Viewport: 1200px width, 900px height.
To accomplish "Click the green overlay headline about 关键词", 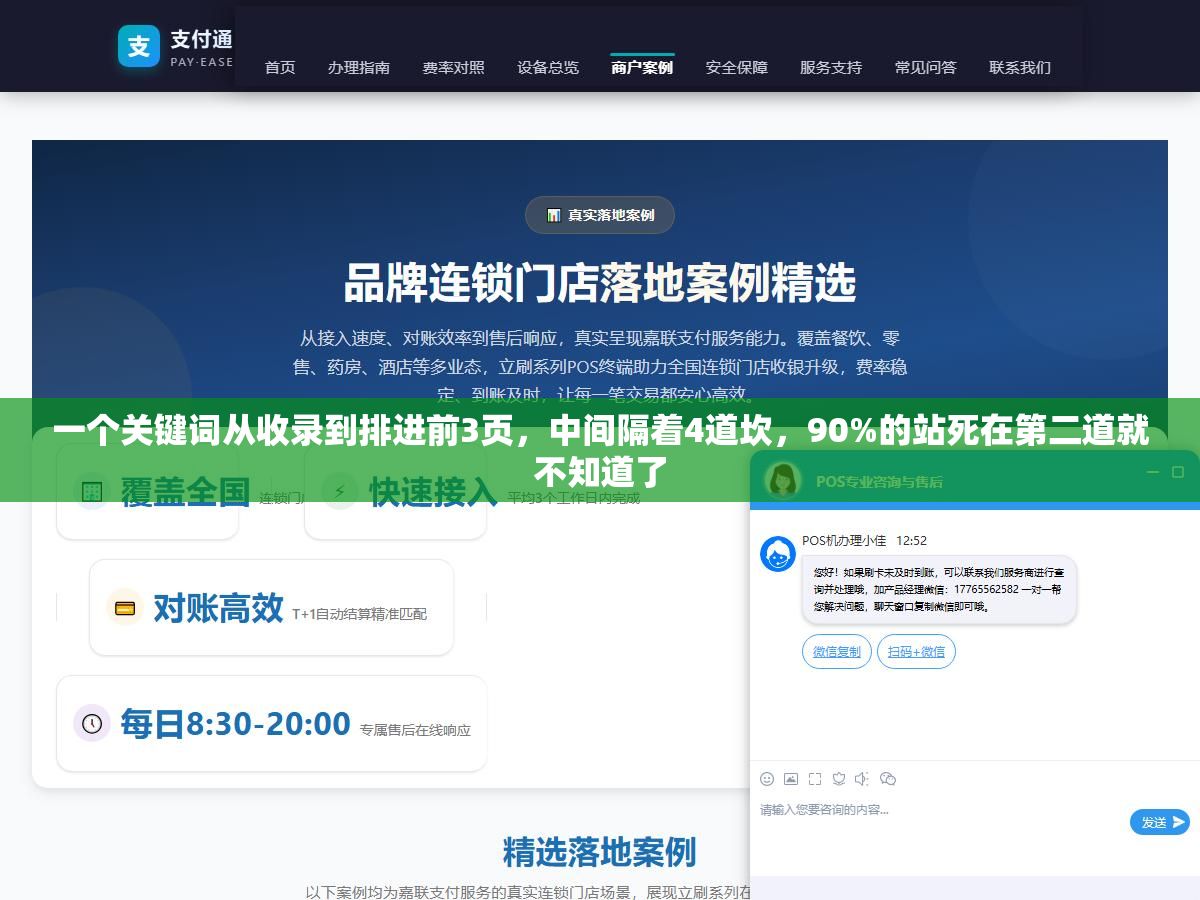I will pos(600,450).
